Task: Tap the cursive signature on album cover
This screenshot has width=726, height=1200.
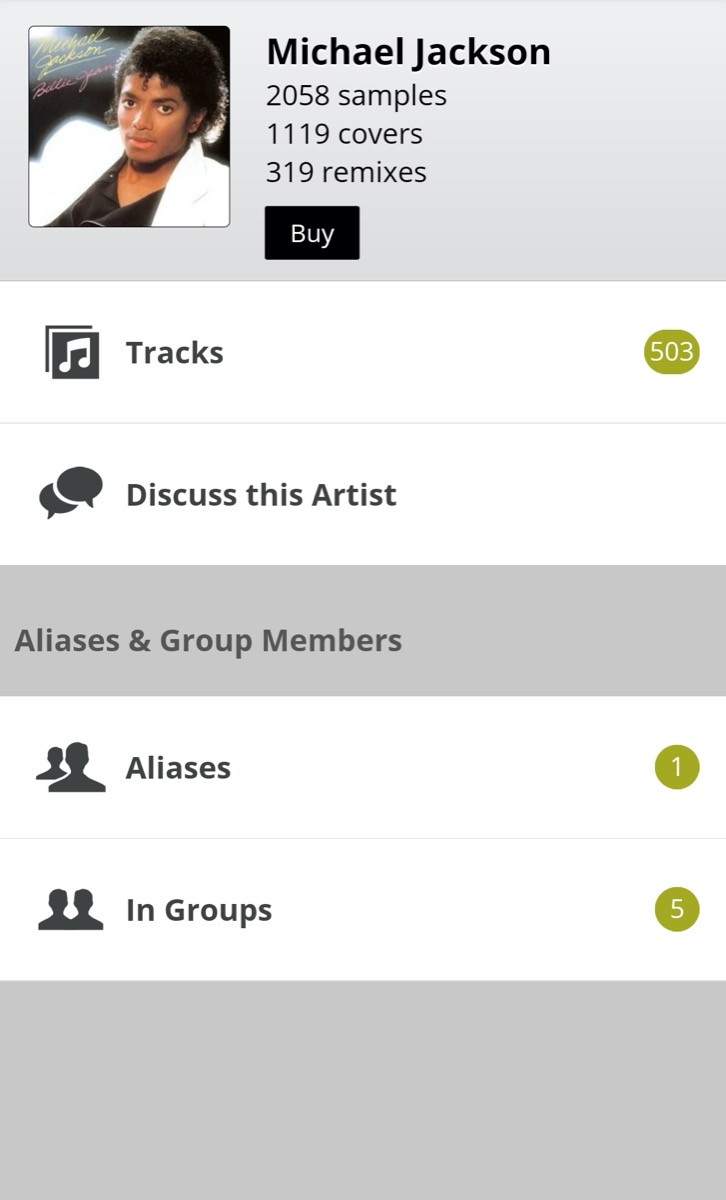Action: tap(70, 60)
